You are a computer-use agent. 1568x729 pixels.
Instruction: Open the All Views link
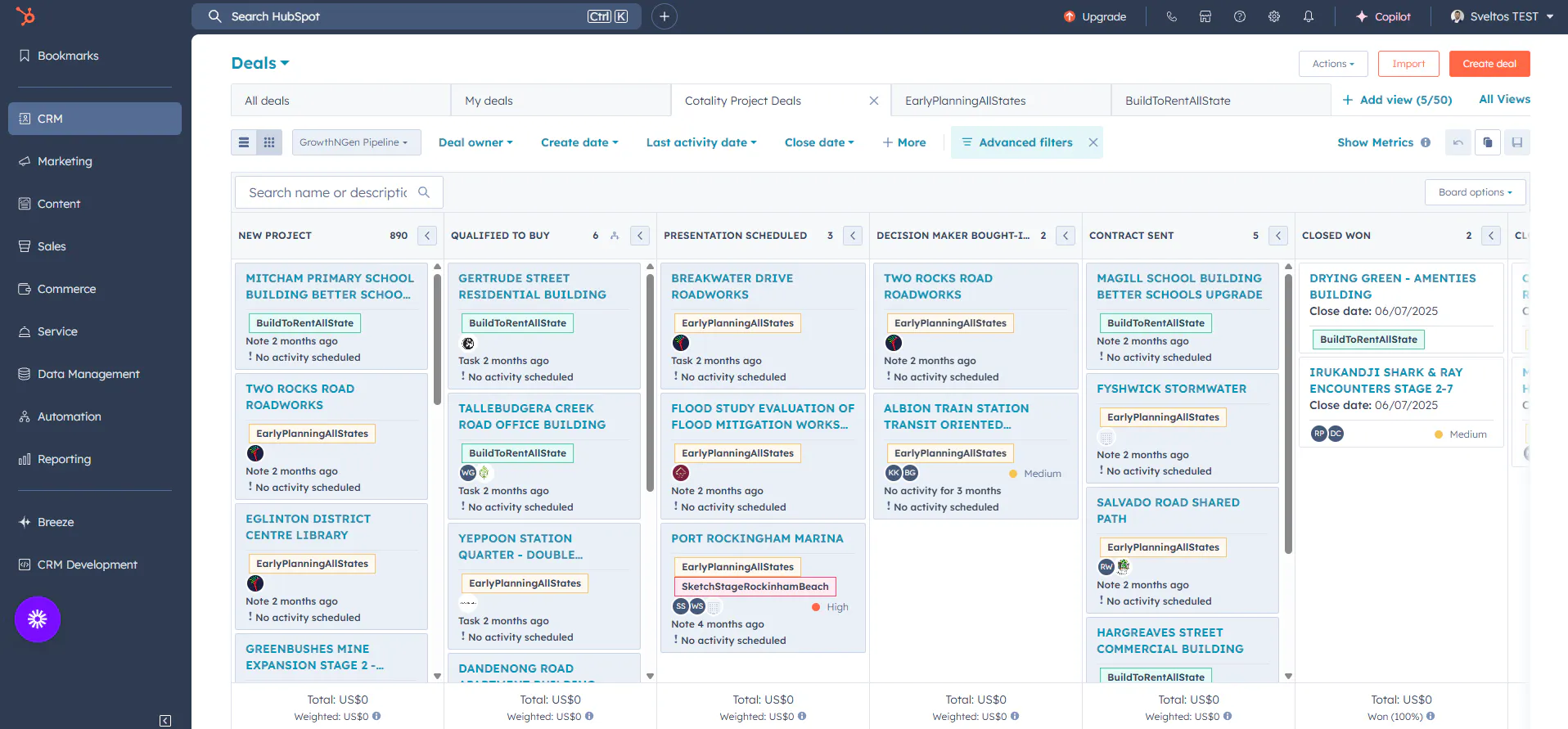click(1504, 99)
